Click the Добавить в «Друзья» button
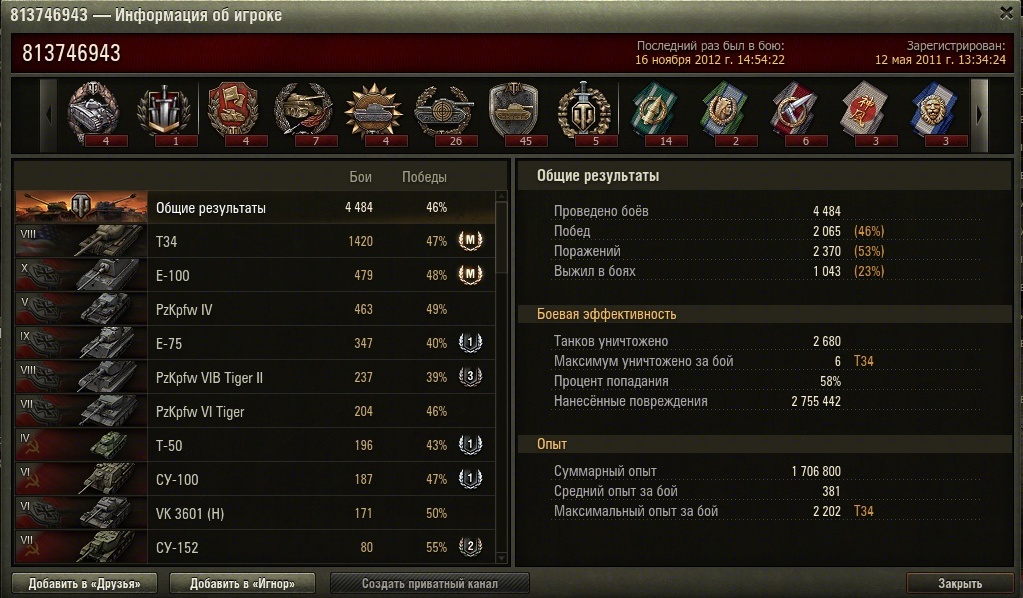Screen dimensions: 1023x598 (84, 584)
